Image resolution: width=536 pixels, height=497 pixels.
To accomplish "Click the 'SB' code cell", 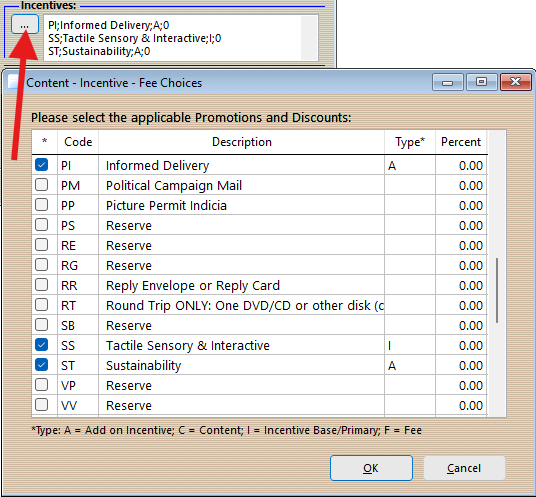I will (x=78, y=325).
